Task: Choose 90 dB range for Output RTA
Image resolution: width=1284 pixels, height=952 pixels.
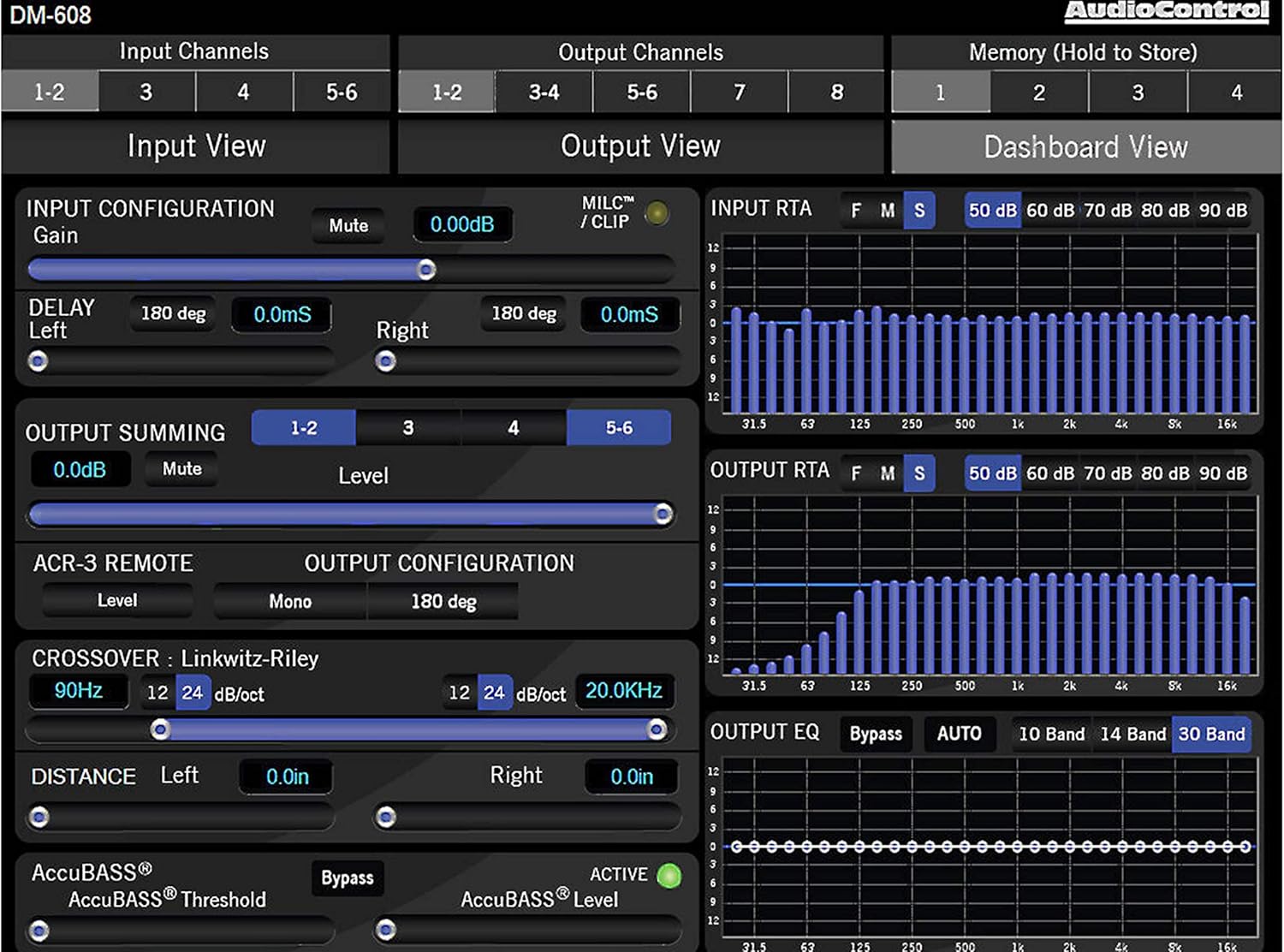Action: pyautogui.click(x=1222, y=472)
